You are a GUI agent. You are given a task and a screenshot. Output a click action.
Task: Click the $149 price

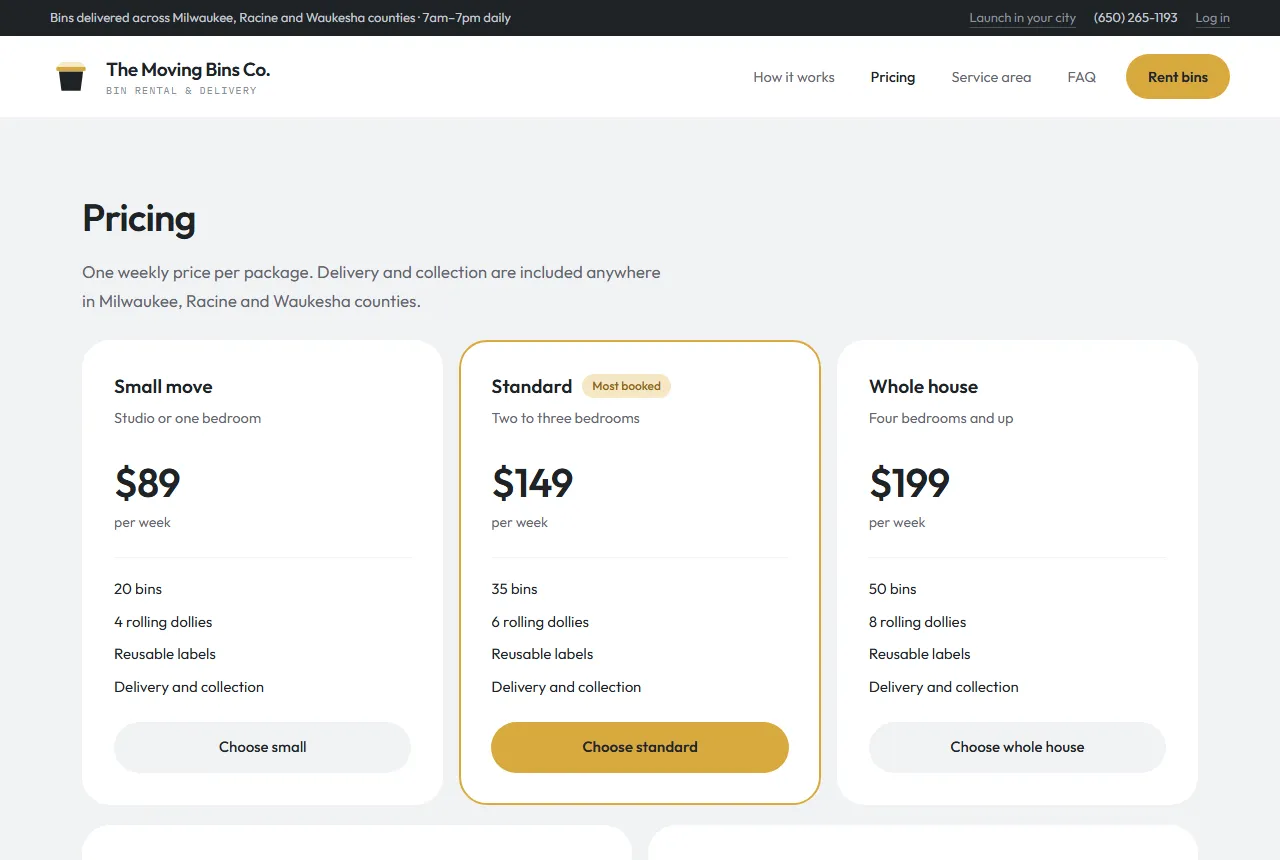pos(532,483)
